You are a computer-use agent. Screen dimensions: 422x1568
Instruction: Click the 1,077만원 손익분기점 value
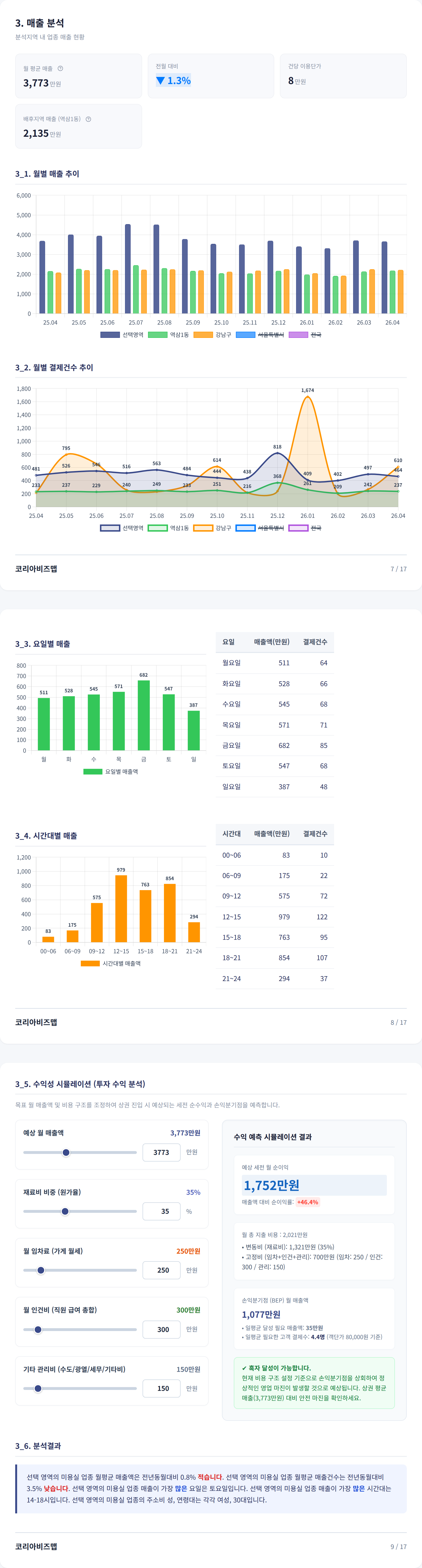tap(261, 1314)
